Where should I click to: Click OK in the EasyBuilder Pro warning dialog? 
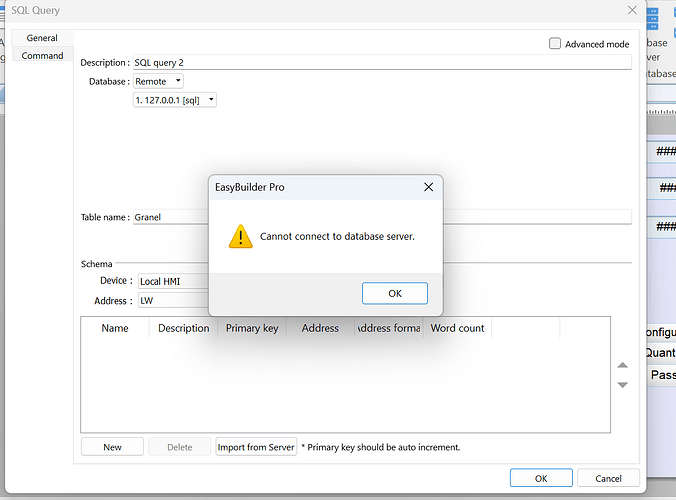tap(394, 294)
